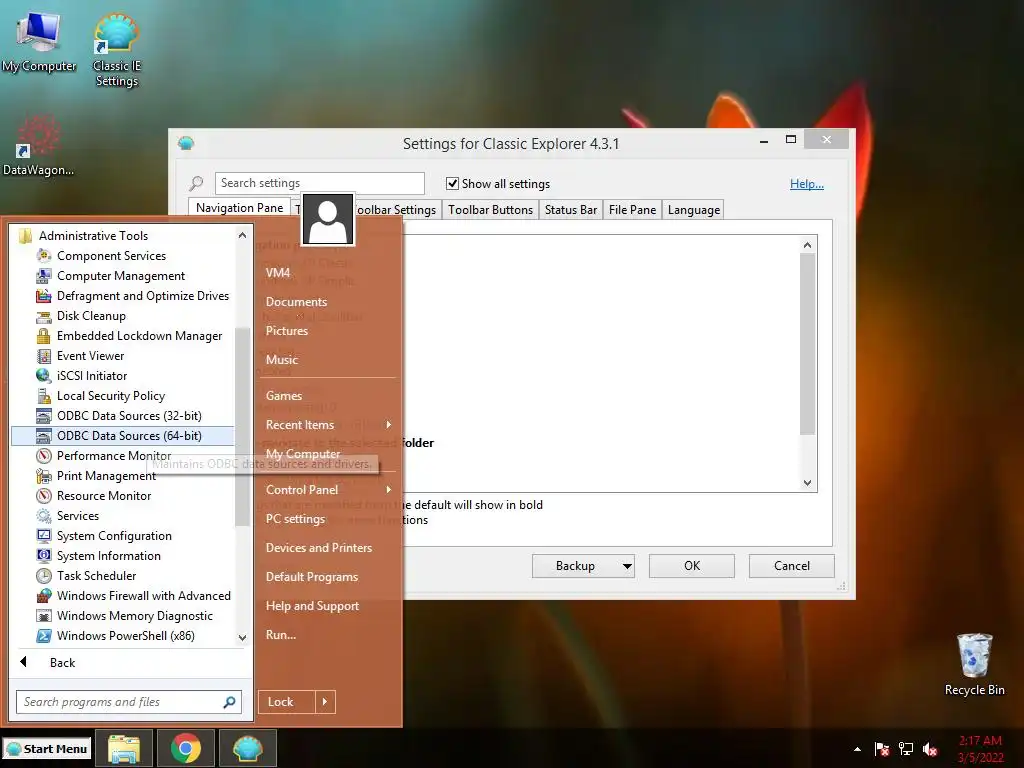1024x768 pixels.
Task: Open Services gear icon
Action: [44, 516]
